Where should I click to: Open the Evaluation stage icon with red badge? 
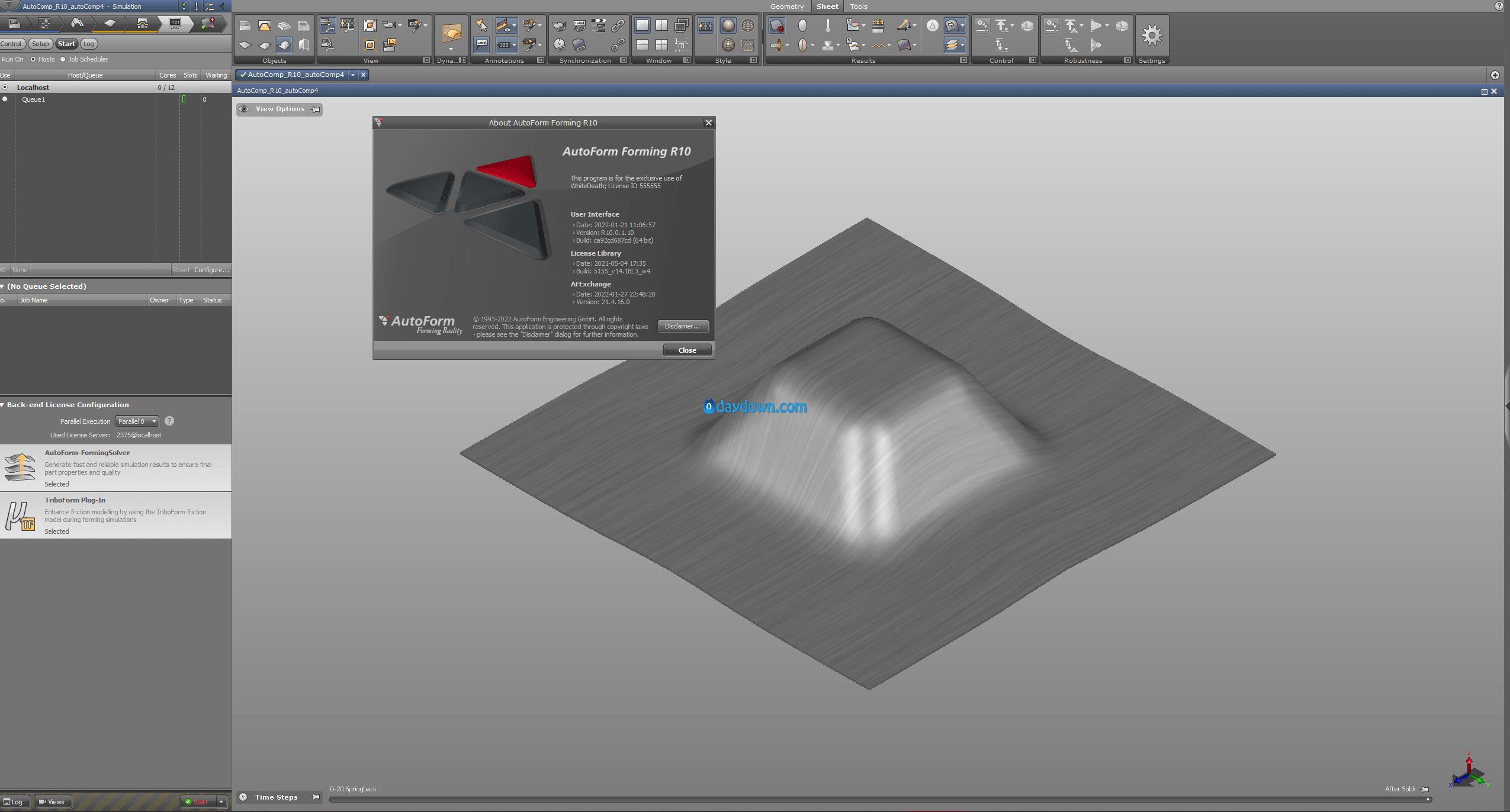click(x=208, y=23)
